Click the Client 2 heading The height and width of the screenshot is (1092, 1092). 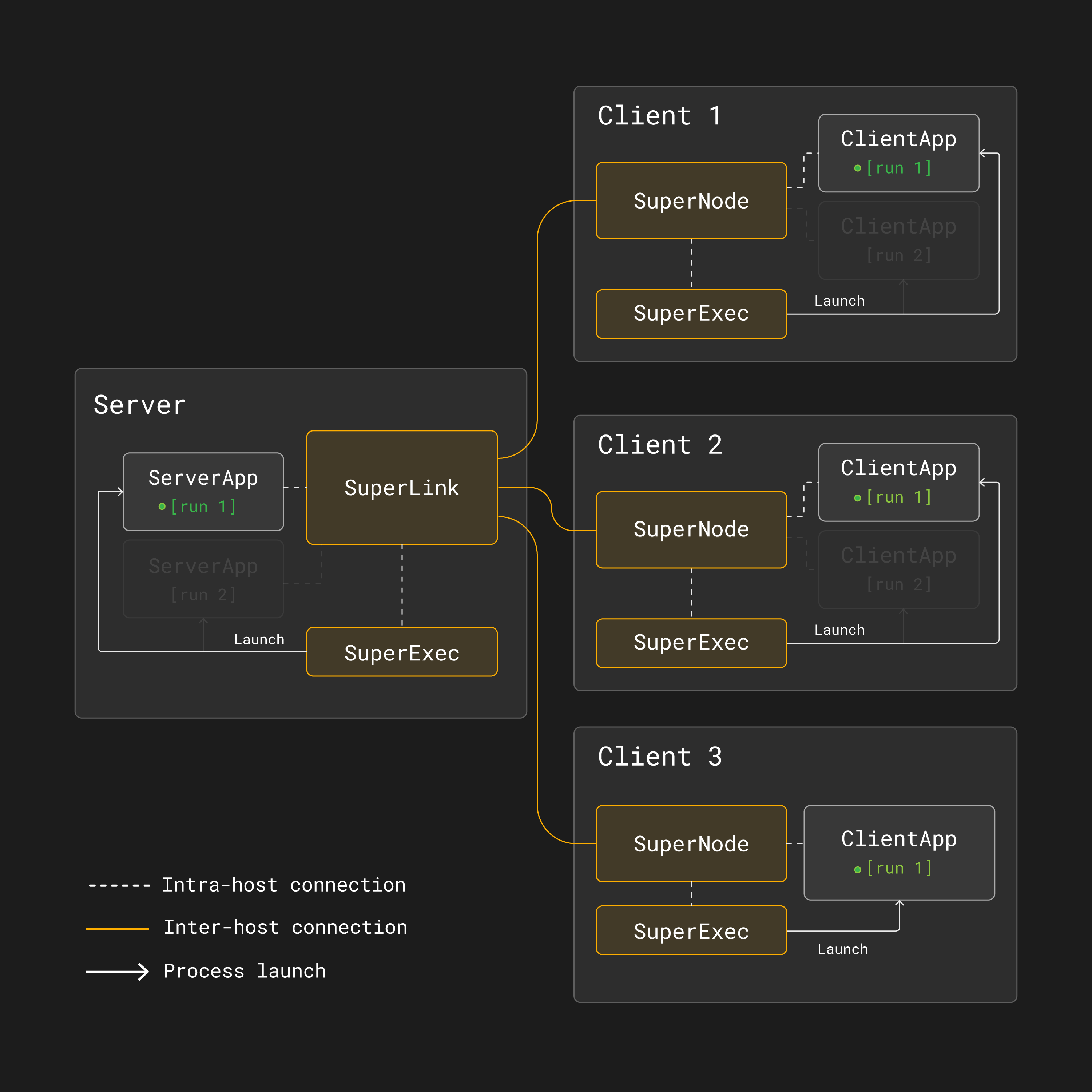[660, 445]
